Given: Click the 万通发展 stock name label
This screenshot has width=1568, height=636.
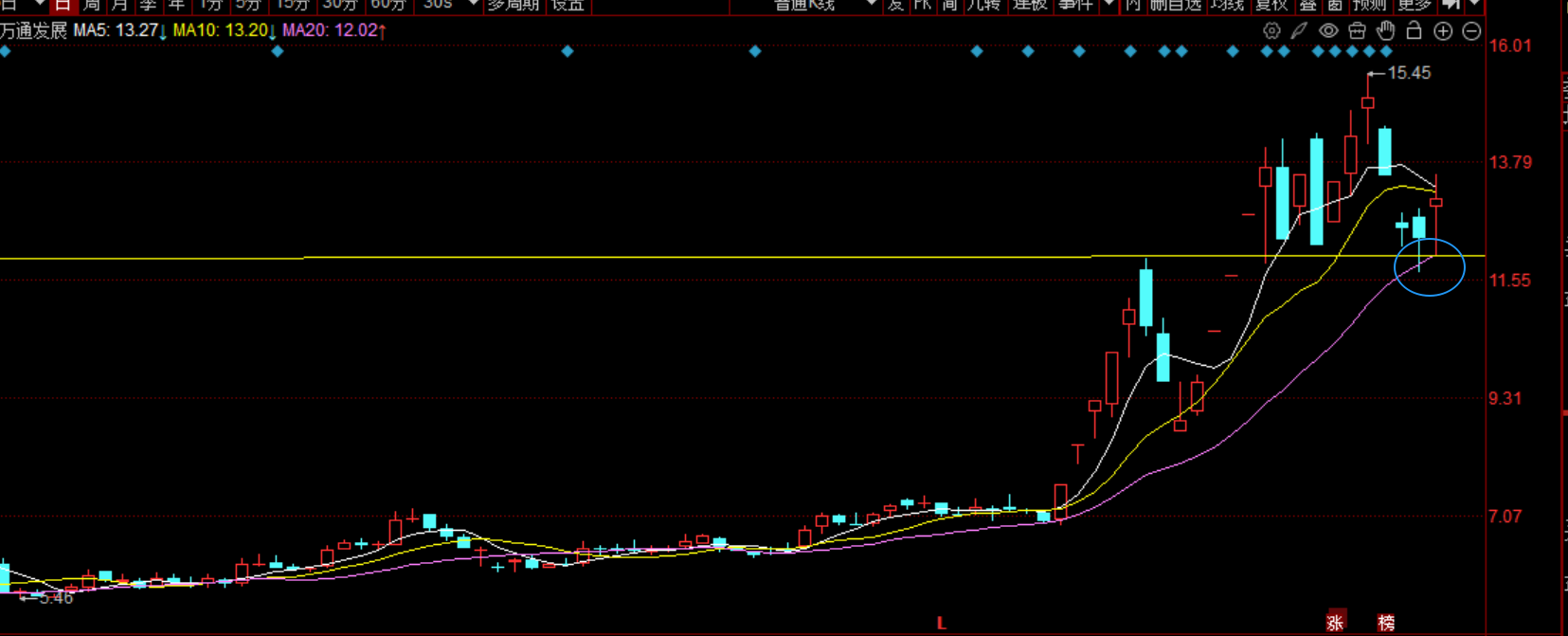Looking at the screenshot, I should click(x=33, y=30).
